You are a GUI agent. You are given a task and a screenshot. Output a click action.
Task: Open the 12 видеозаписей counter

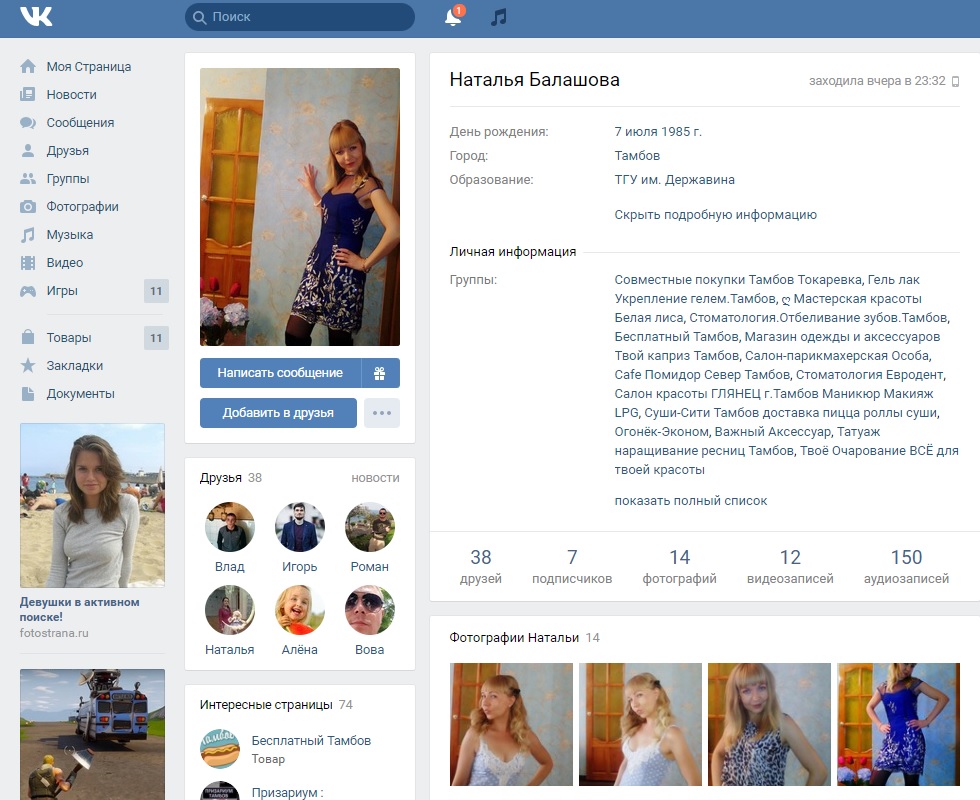tap(790, 566)
